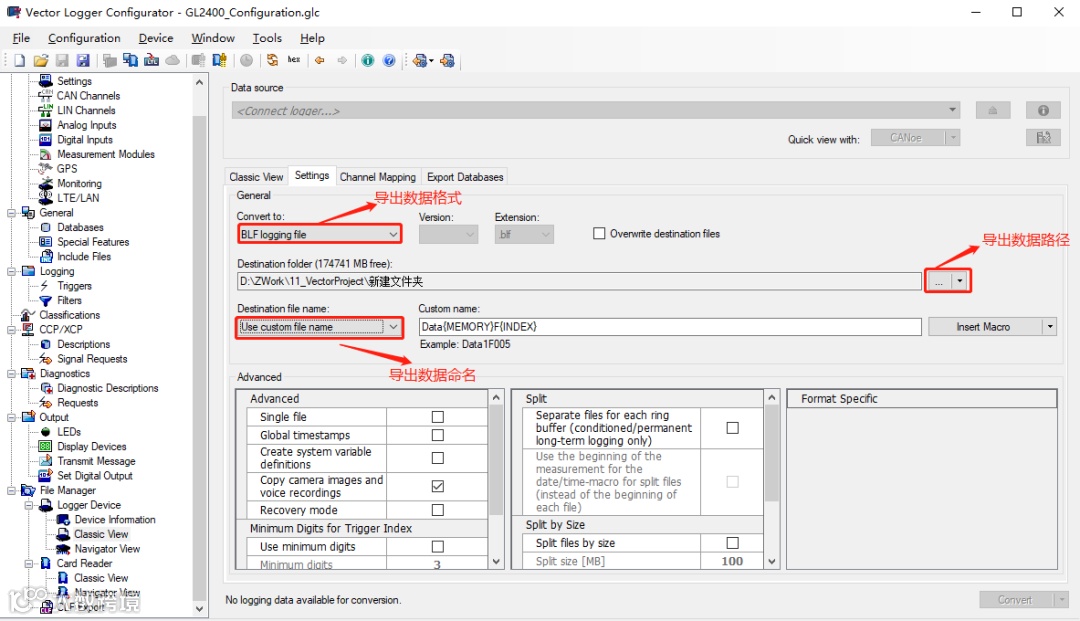Open Databases under General

[x=80, y=227]
